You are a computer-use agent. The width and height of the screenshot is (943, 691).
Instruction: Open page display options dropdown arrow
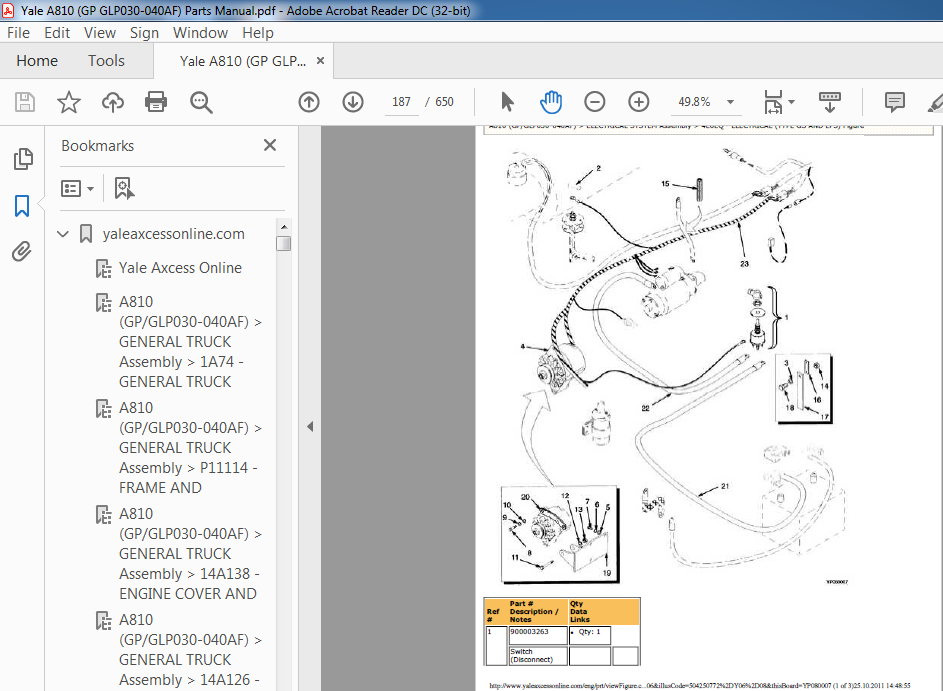coord(791,102)
